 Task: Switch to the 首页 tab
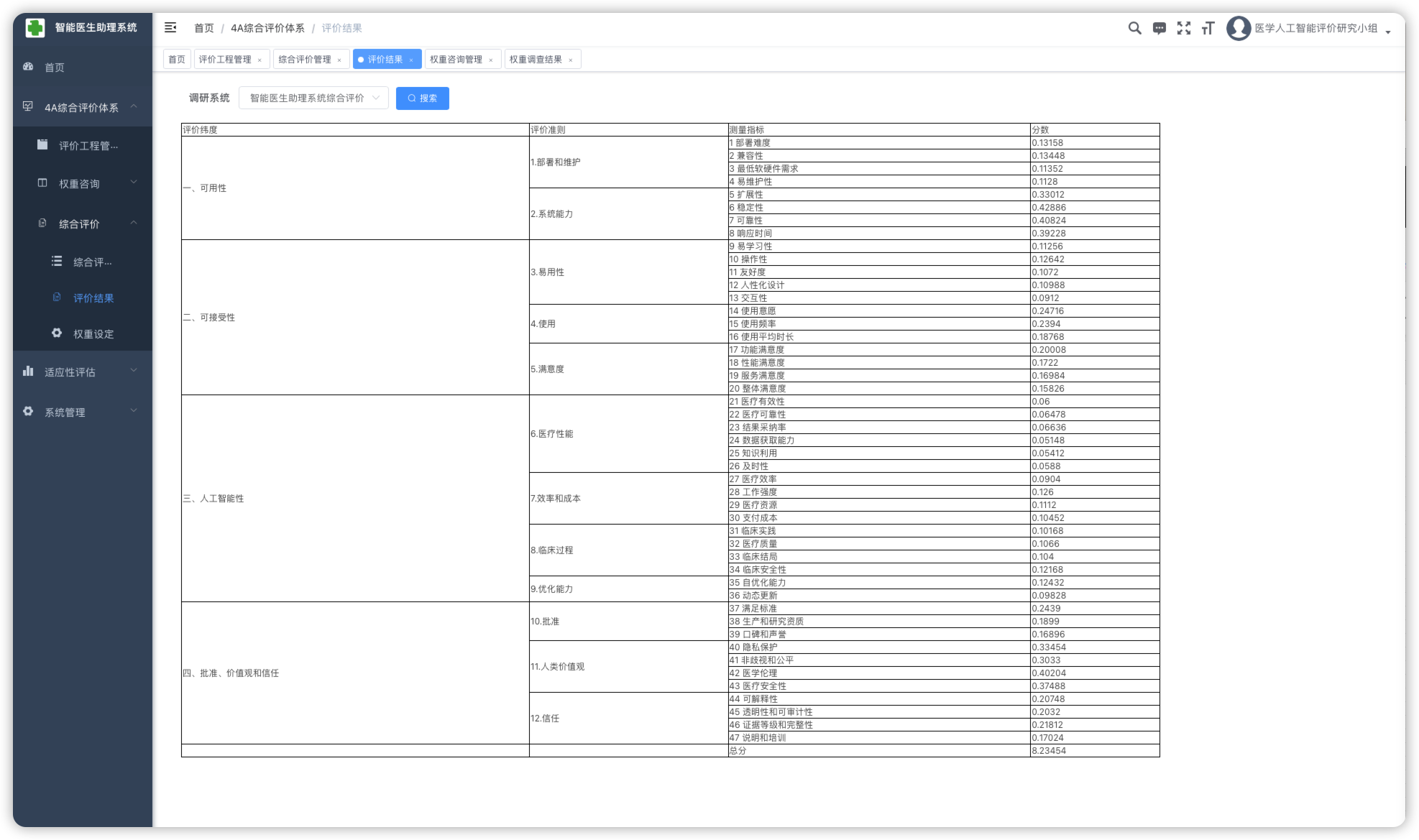(x=177, y=60)
